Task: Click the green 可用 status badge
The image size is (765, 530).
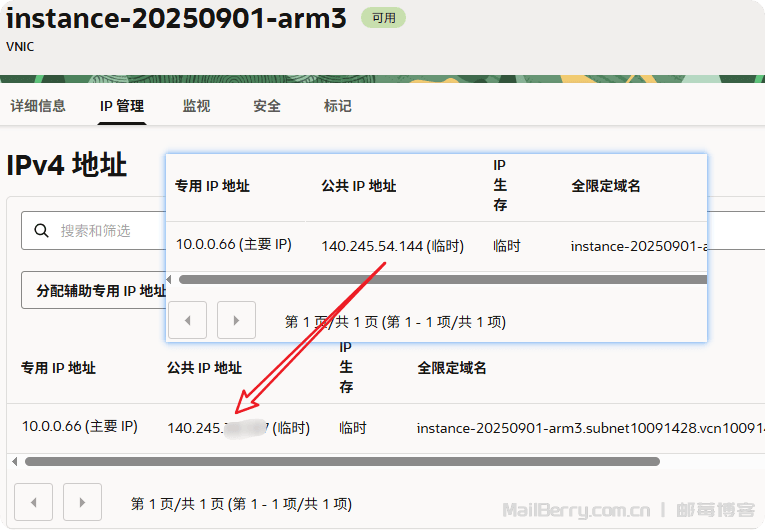Action: (383, 18)
